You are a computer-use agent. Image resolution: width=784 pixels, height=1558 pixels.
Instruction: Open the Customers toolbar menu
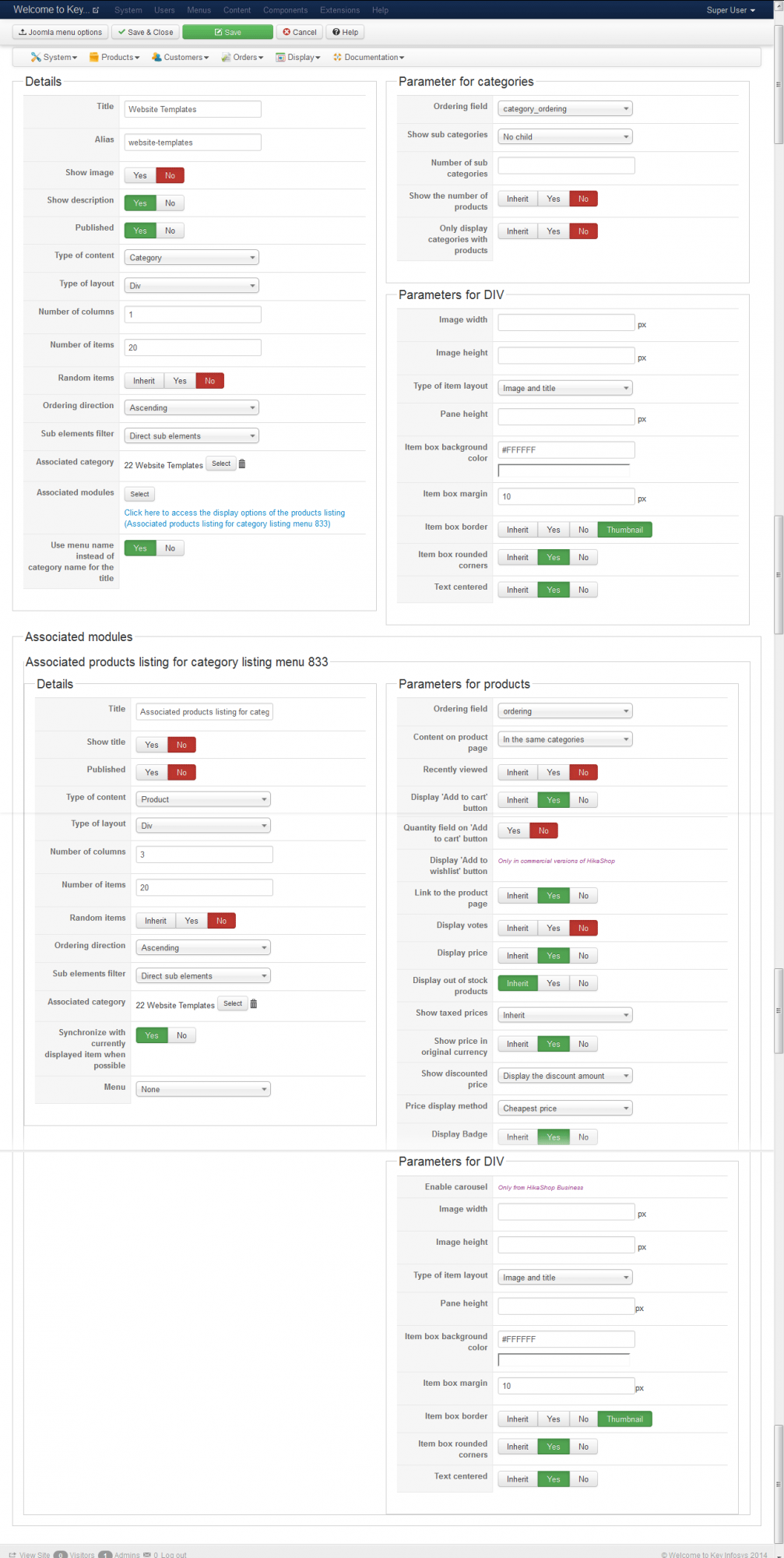tap(181, 58)
